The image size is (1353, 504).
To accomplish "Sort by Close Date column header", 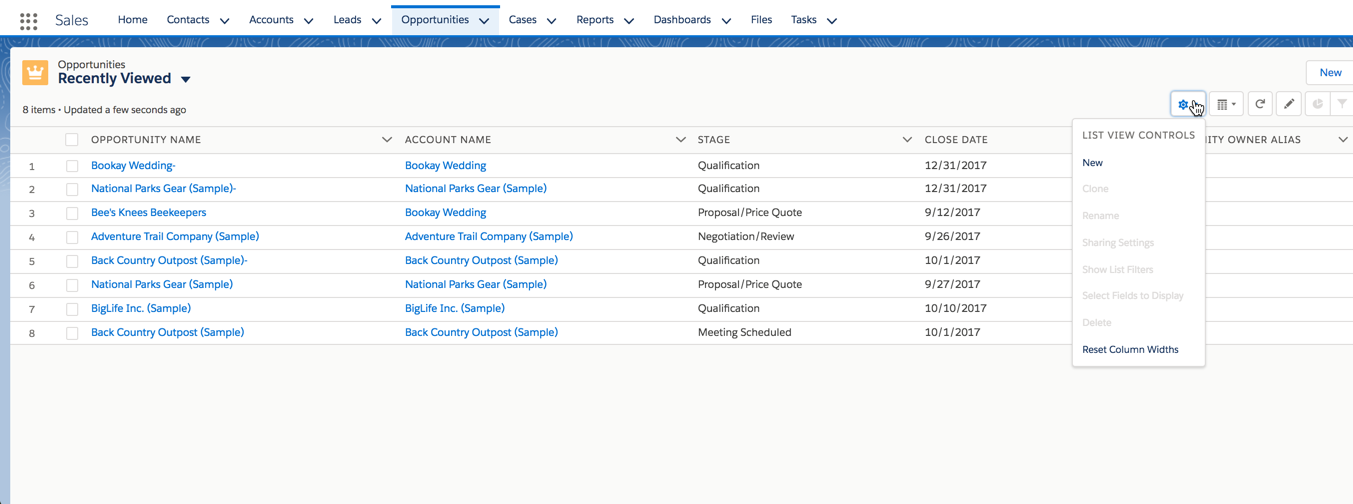I will click(956, 140).
